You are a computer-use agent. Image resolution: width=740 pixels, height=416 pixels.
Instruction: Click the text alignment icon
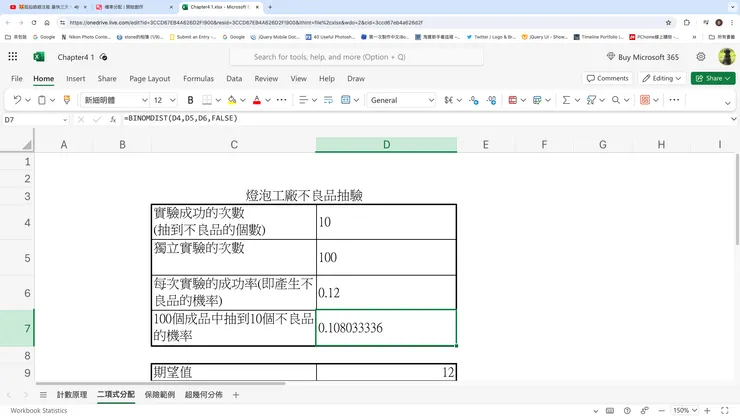[x=303, y=100]
